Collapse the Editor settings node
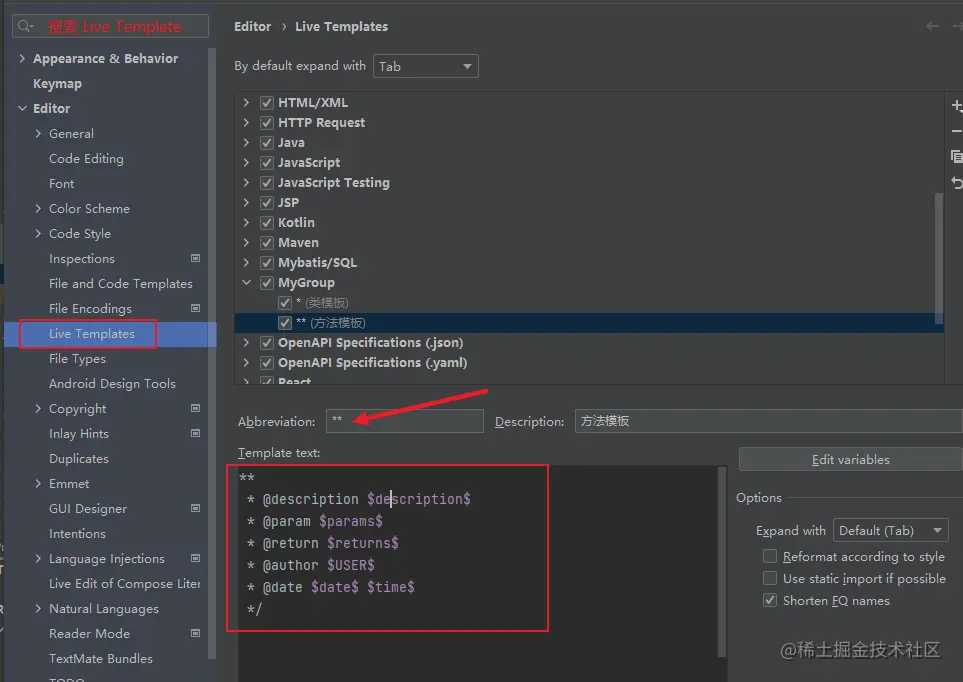The image size is (963, 682). 22,108
